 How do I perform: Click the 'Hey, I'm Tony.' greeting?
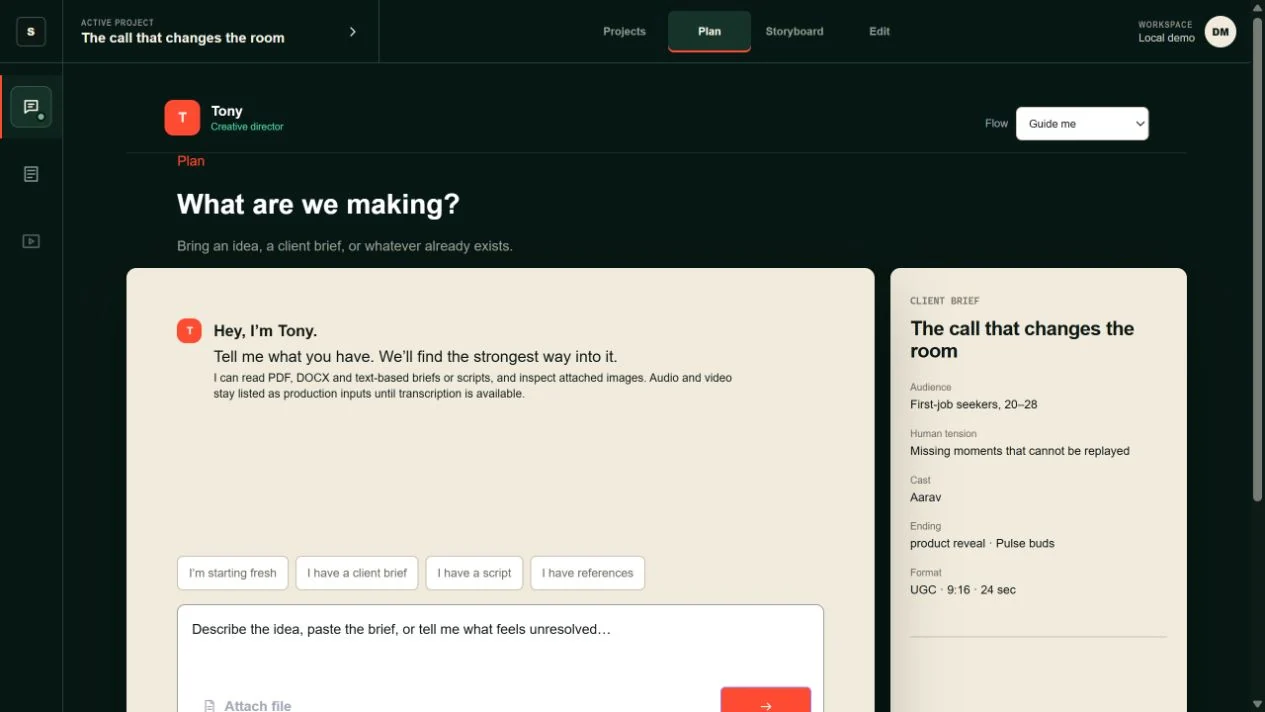[265, 331]
